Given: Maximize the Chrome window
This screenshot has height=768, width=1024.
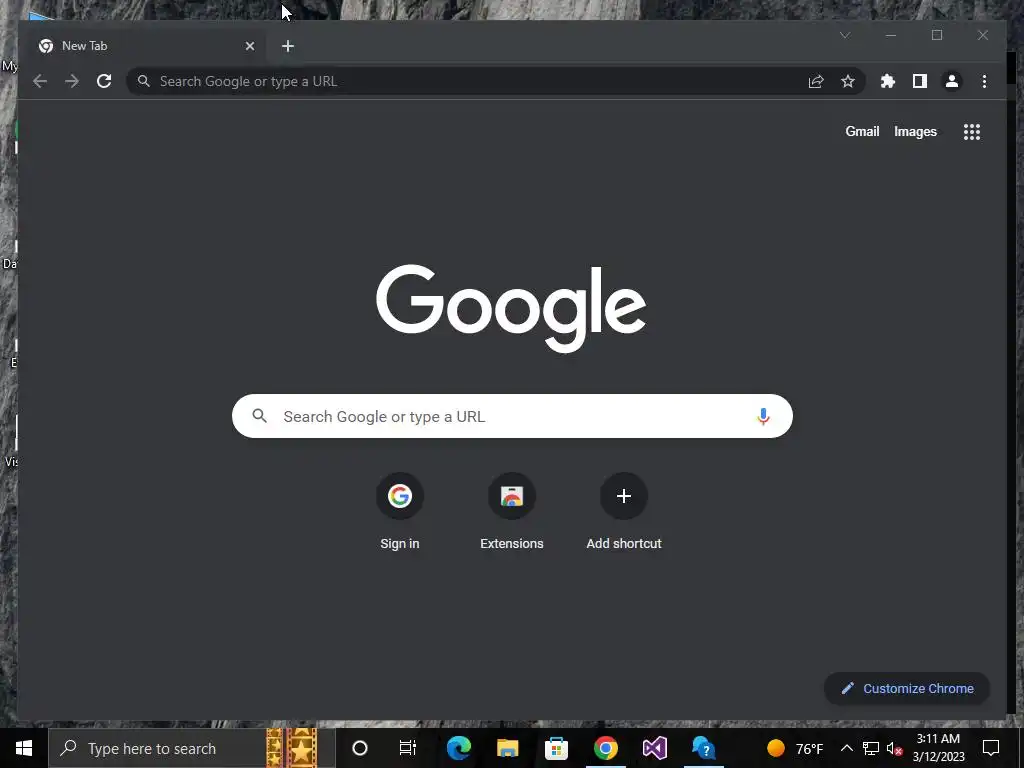Looking at the screenshot, I should (x=937, y=35).
